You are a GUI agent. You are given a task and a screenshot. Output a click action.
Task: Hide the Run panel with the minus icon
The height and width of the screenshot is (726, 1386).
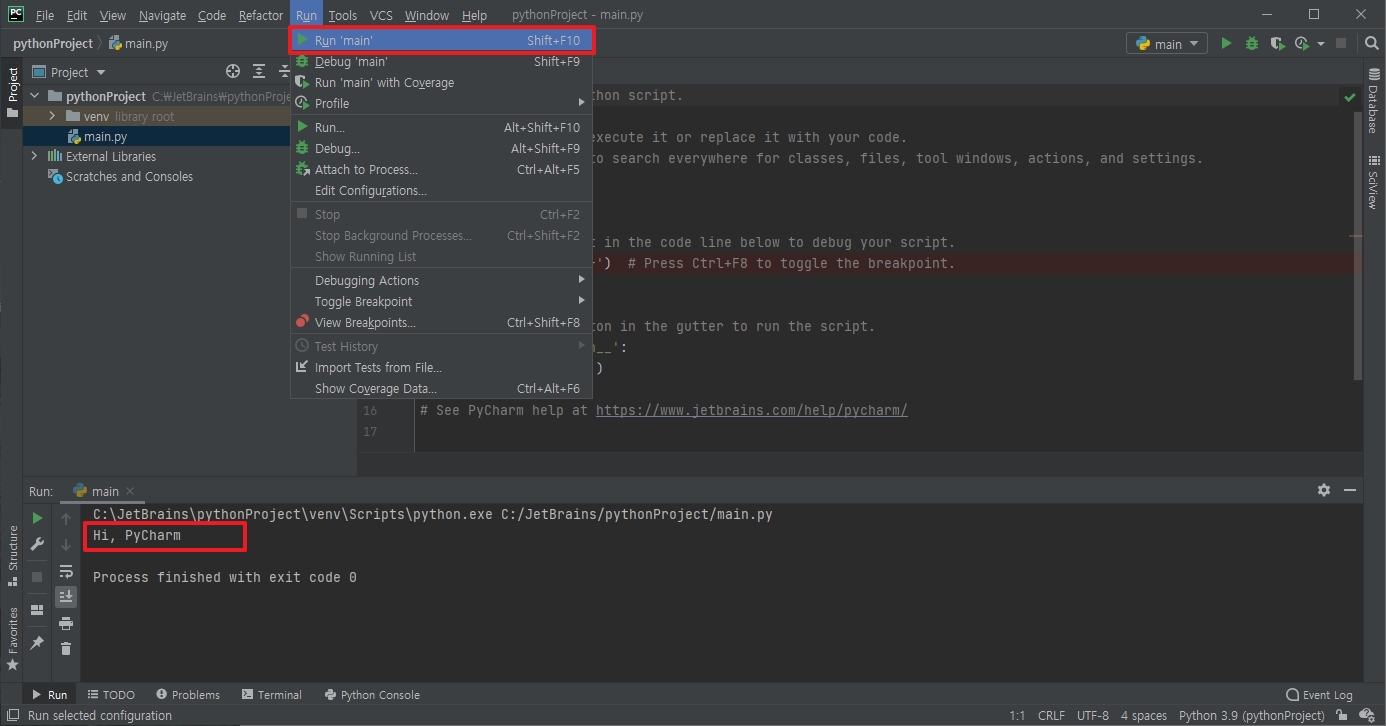(x=1350, y=490)
